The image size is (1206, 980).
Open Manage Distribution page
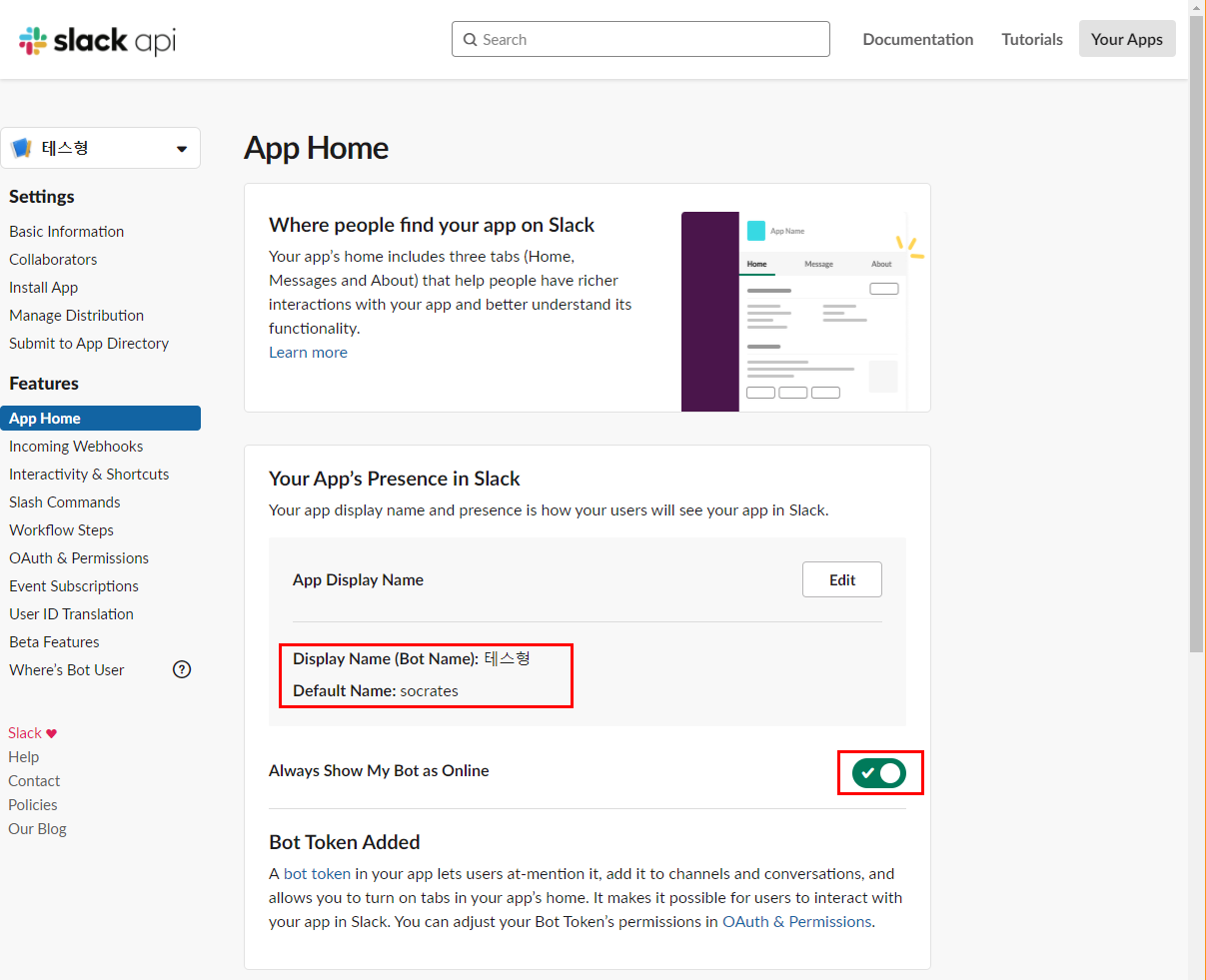pos(76,315)
